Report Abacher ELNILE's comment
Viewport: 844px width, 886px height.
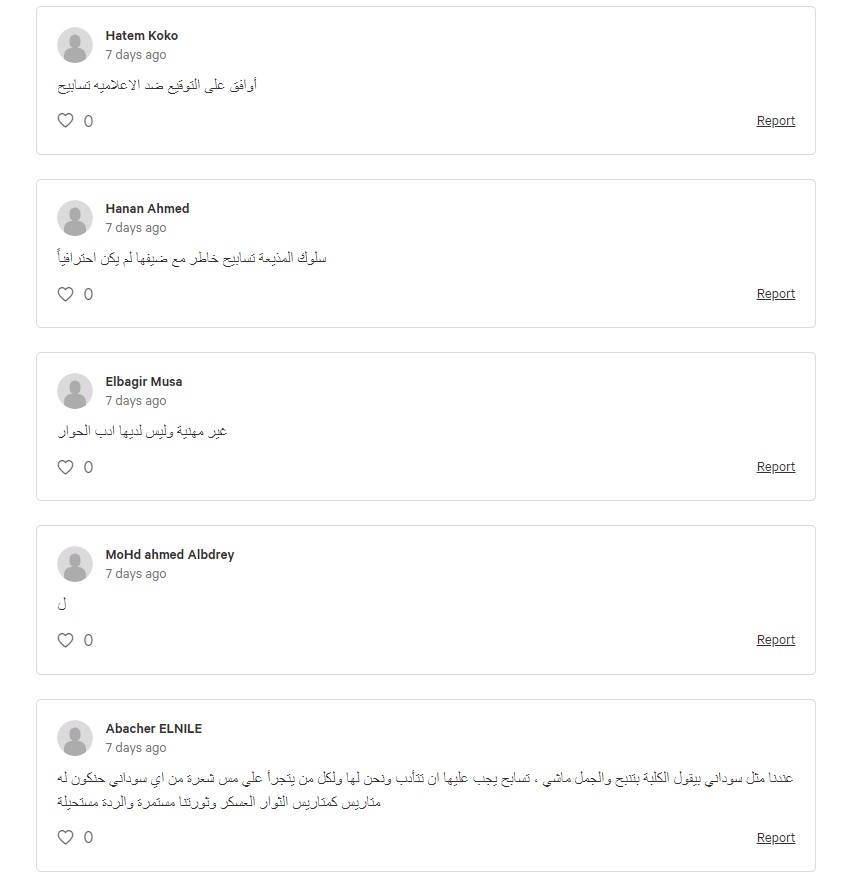coord(776,837)
